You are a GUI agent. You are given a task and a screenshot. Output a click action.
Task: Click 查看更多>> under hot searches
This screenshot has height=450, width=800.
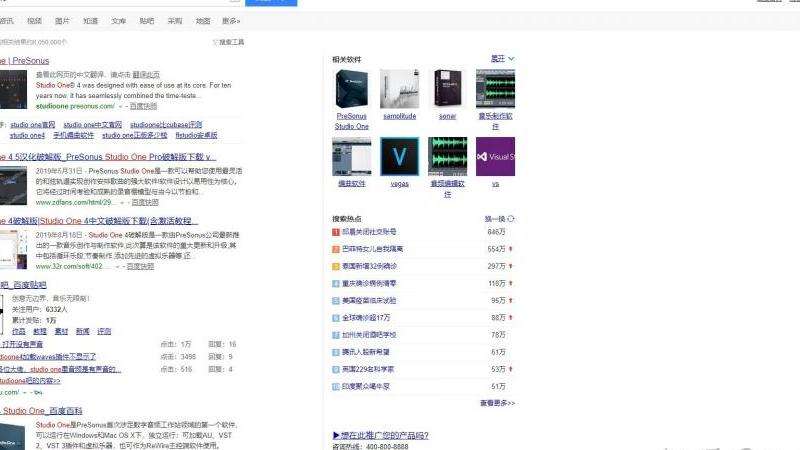(x=497, y=403)
